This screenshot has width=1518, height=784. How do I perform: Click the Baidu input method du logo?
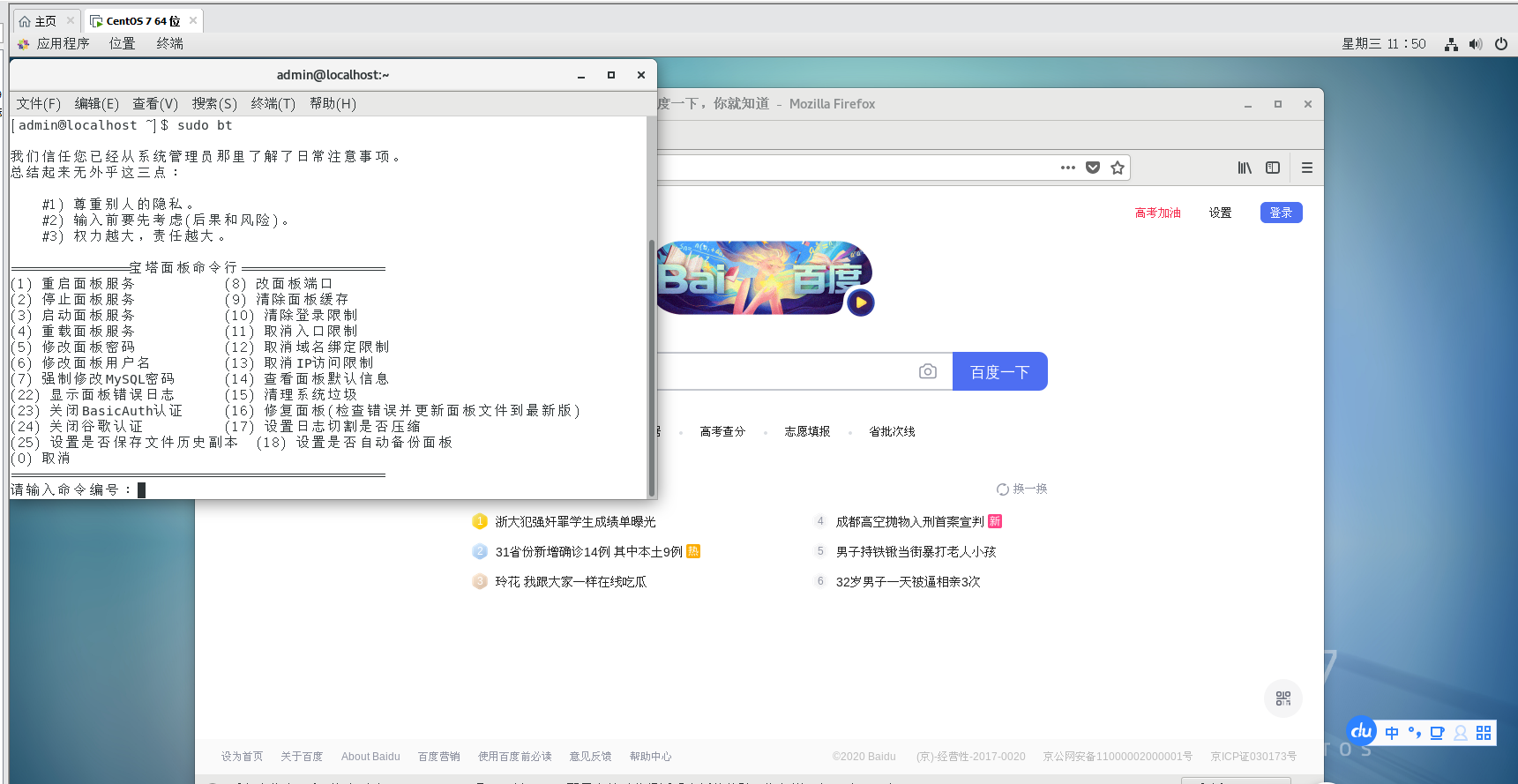click(1362, 731)
